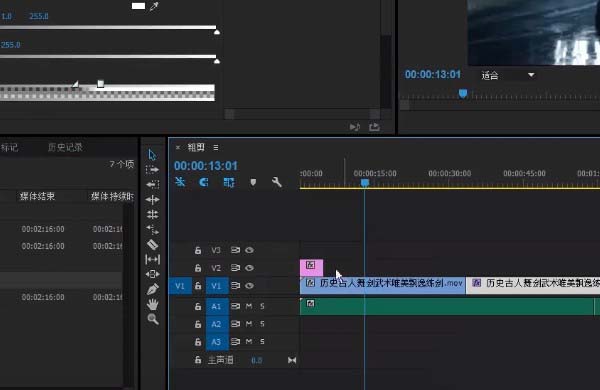Add Marker in timeline header
Image resolution: width=600 pixels, height=390 pixels.
pos(253,182)
